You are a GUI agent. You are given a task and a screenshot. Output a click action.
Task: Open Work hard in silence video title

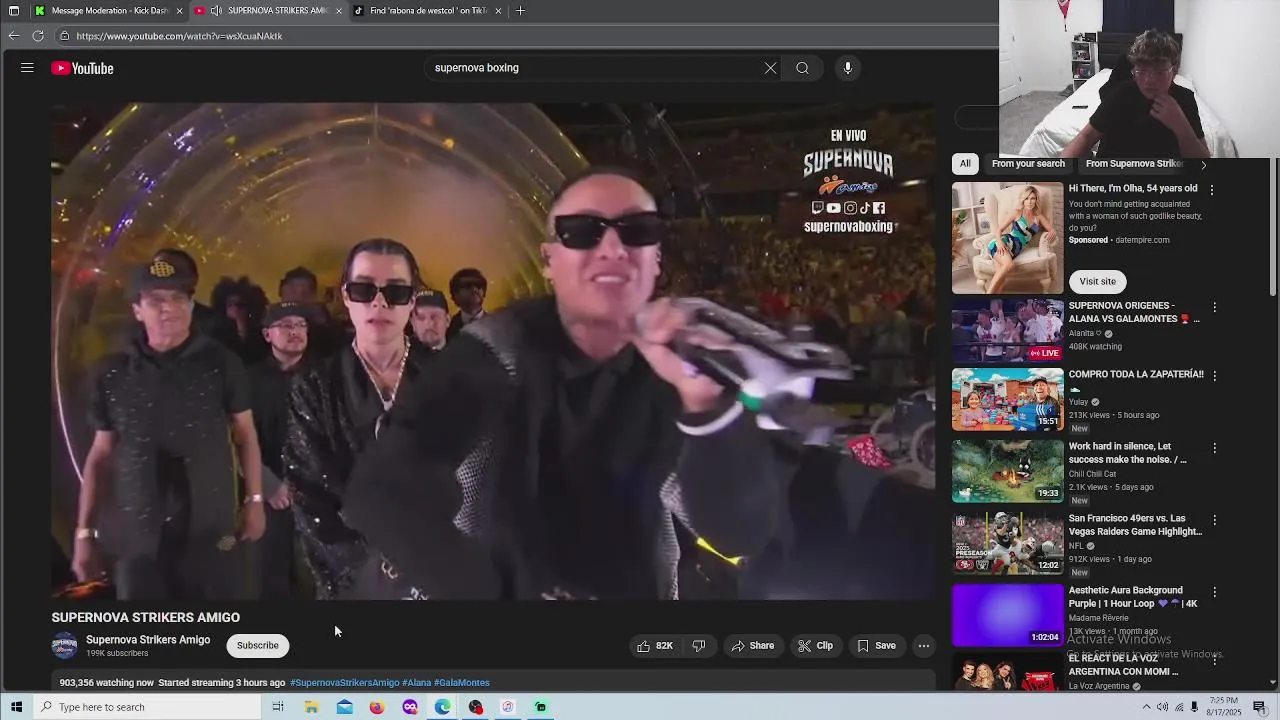[x=1128, y=453]
